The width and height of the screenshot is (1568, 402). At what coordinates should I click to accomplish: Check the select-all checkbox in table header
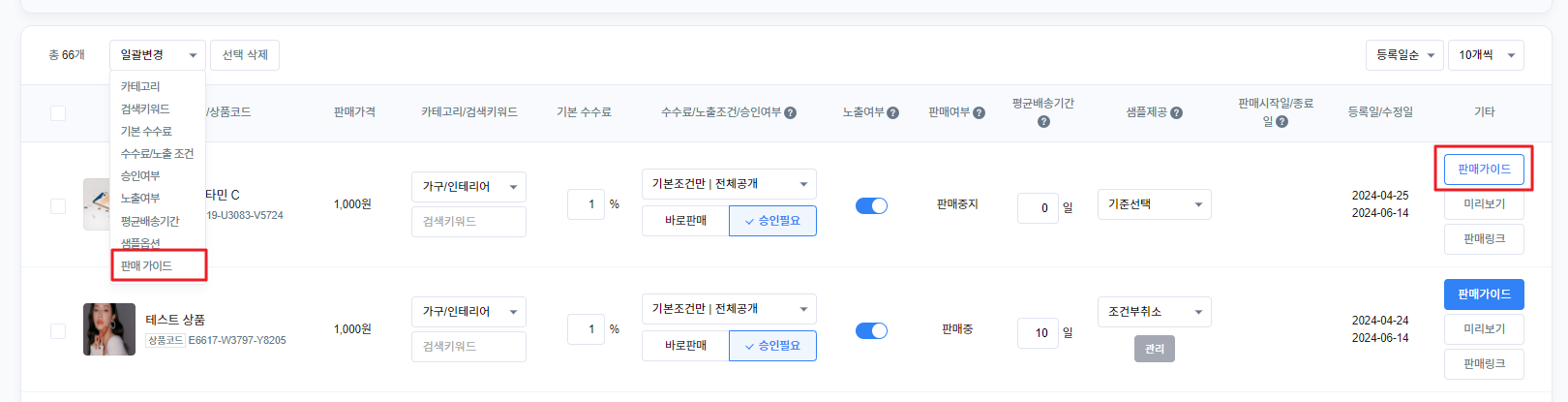(x=58, y=113)
